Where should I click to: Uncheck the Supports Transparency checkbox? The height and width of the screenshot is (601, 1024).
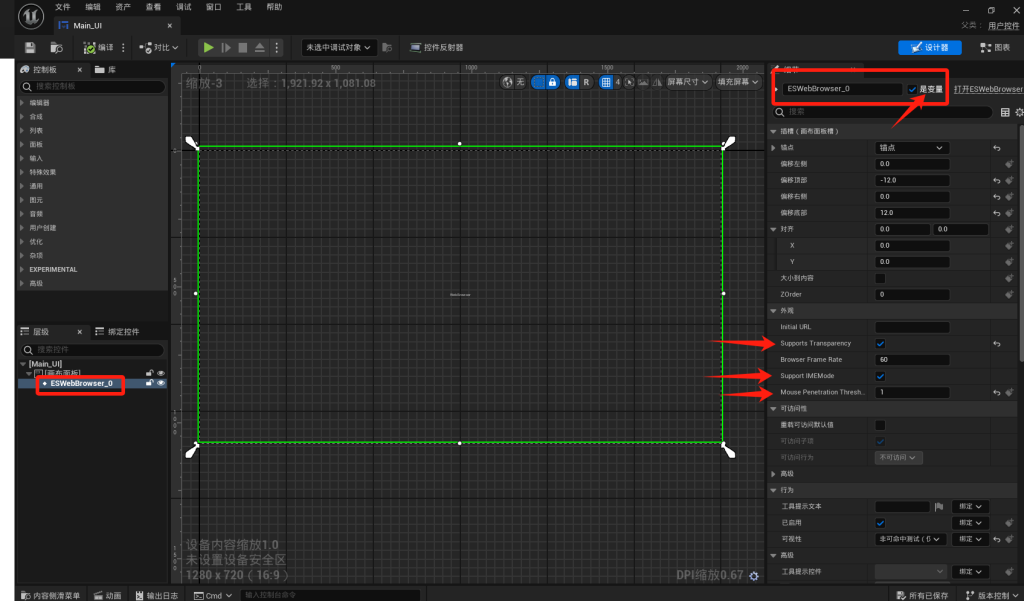pyautogui.click(x=880, y=343)
